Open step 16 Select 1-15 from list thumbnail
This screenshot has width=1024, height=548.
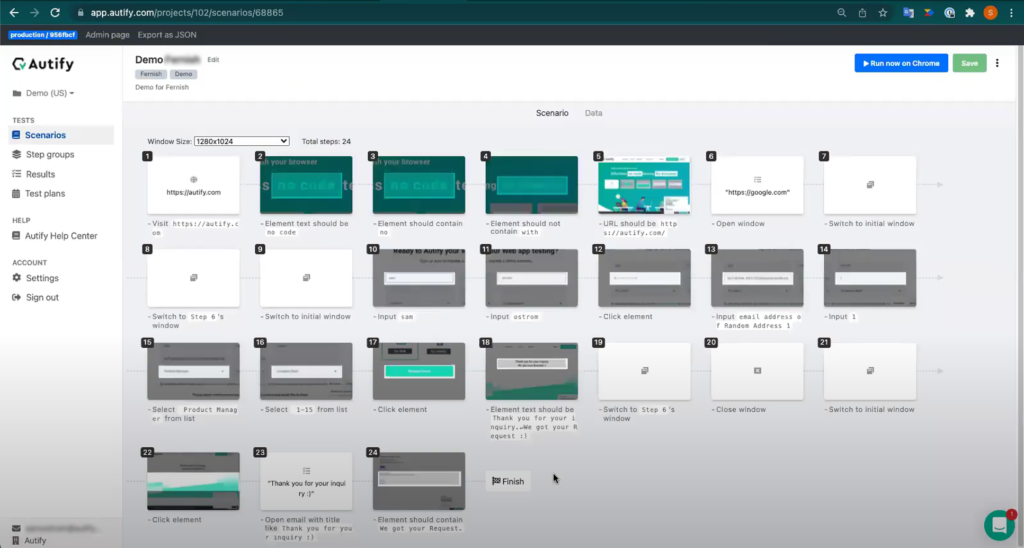click(x=306, y=371)
